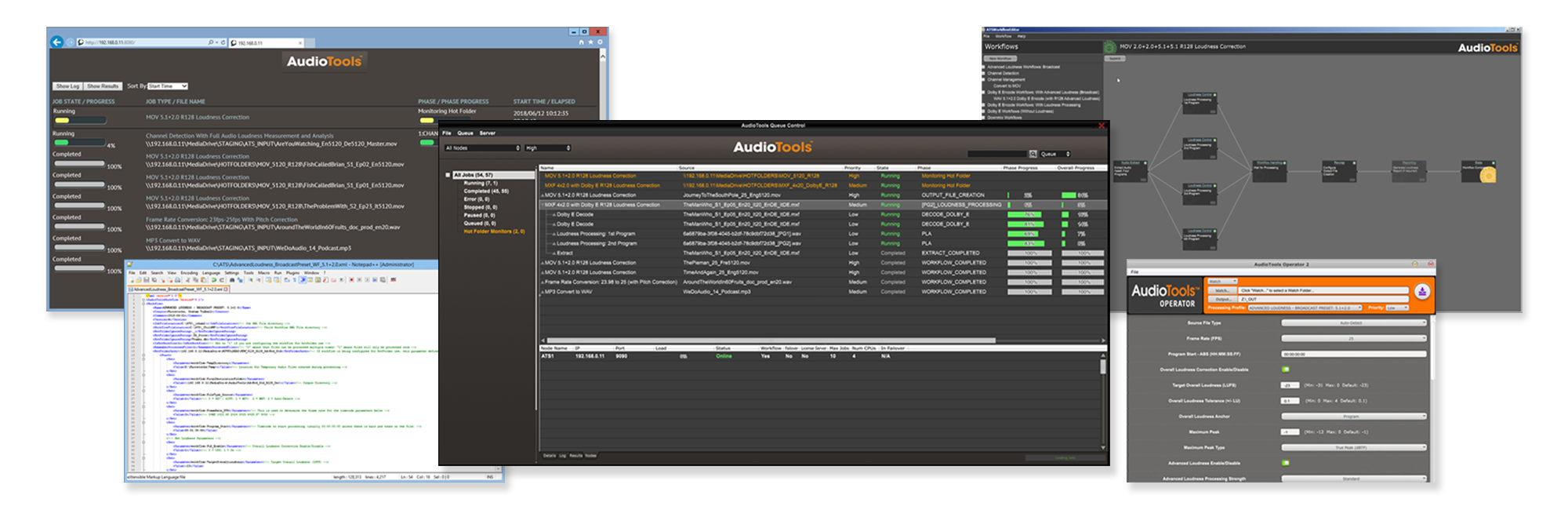The width and height of the screenshot is (1568, 510).
Task: Expand the JourneyToTheSouthPole MOV job row
Action: pyautogui.click(x=542, y=195)
